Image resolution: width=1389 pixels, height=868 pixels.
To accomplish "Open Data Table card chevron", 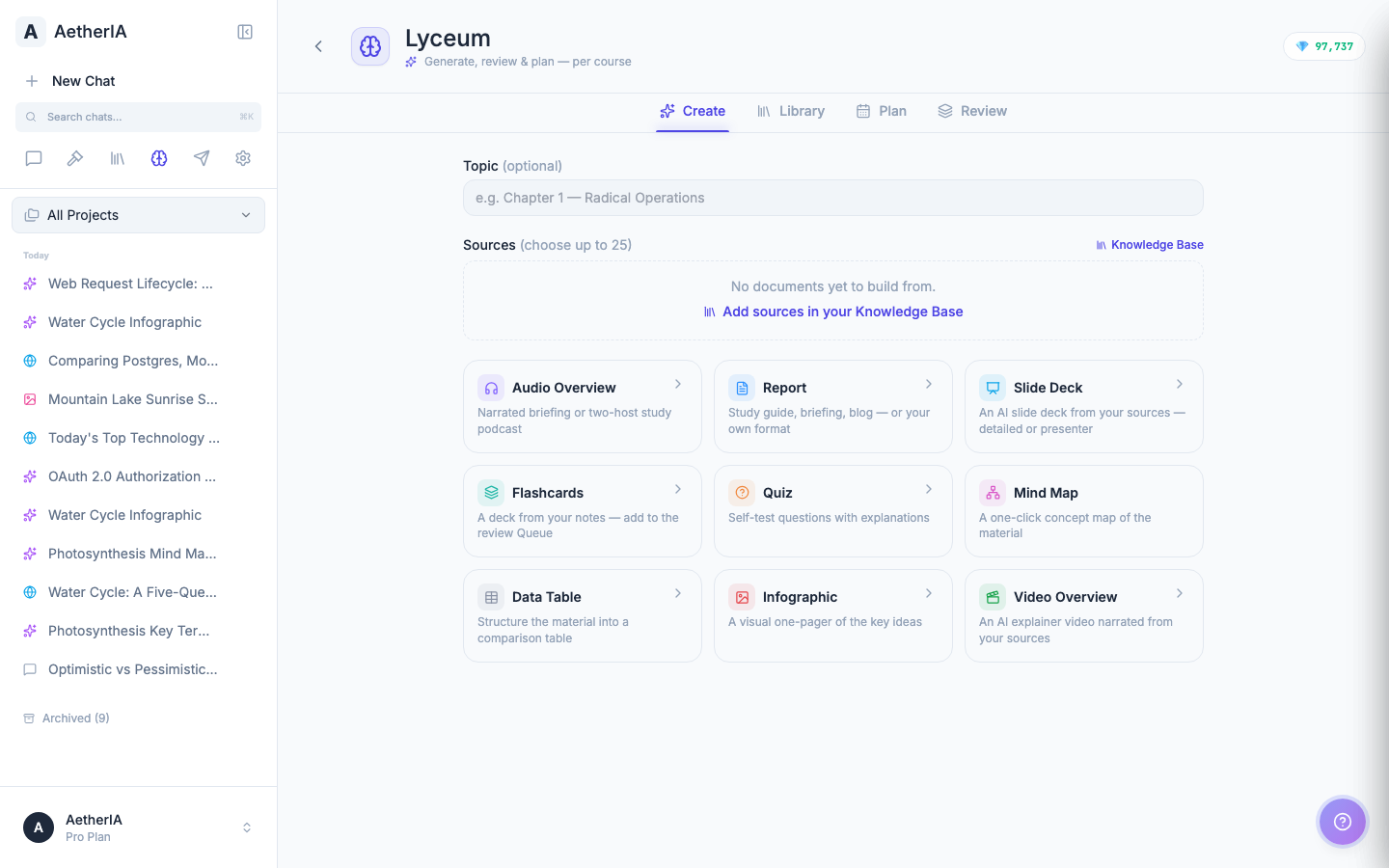I will point(678,593).
